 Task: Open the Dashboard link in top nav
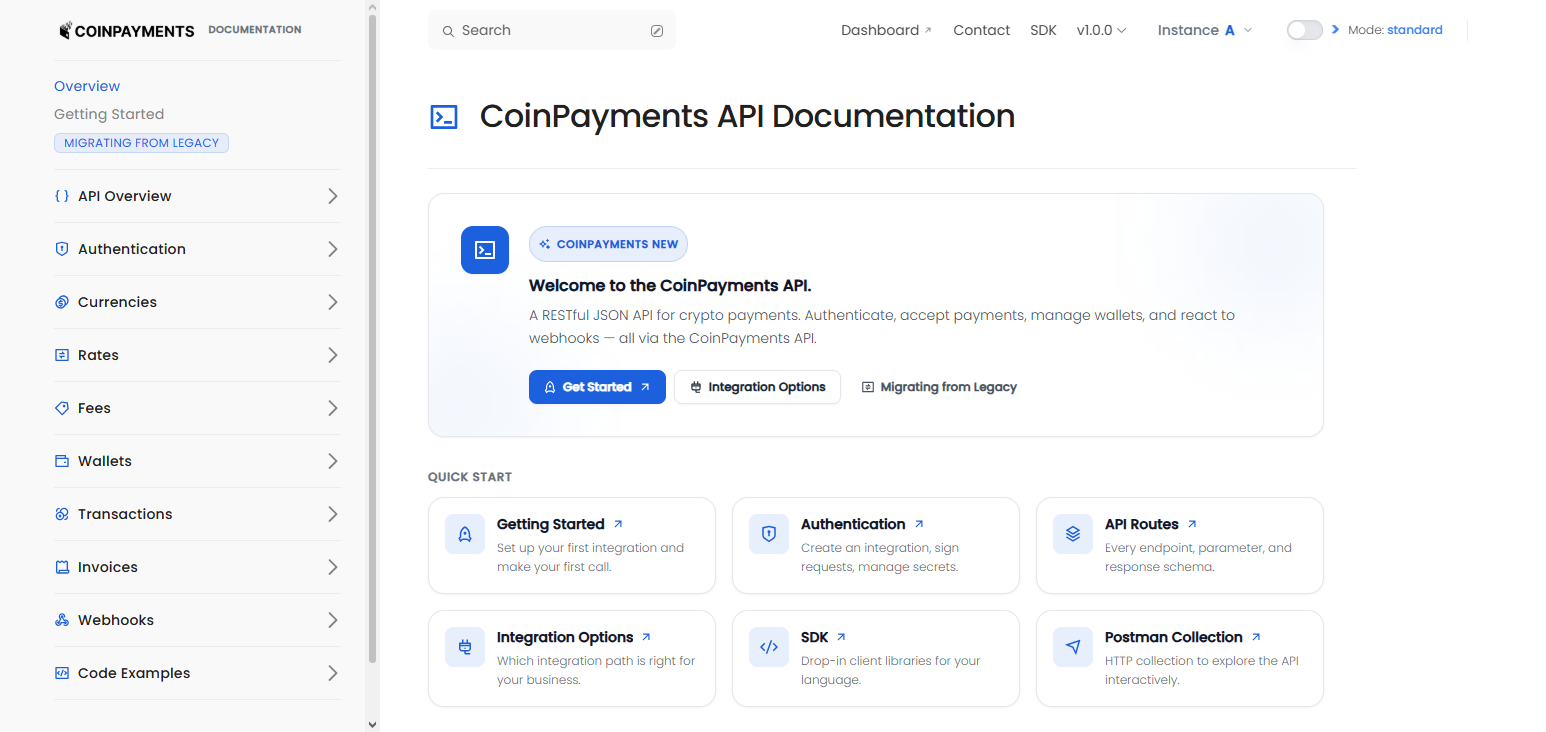coord(886,30)
